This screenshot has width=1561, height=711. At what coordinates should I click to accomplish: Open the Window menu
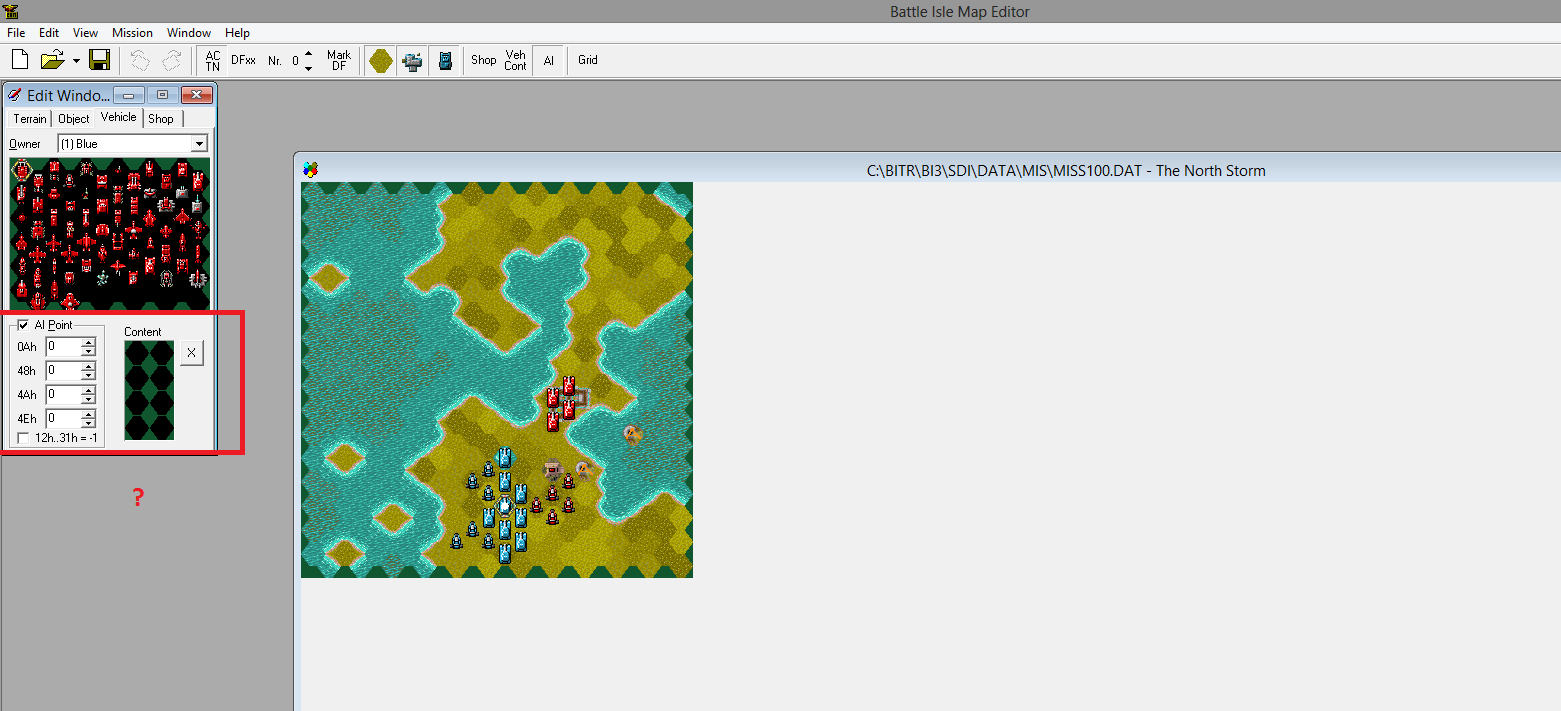click(x=189, y=33)
